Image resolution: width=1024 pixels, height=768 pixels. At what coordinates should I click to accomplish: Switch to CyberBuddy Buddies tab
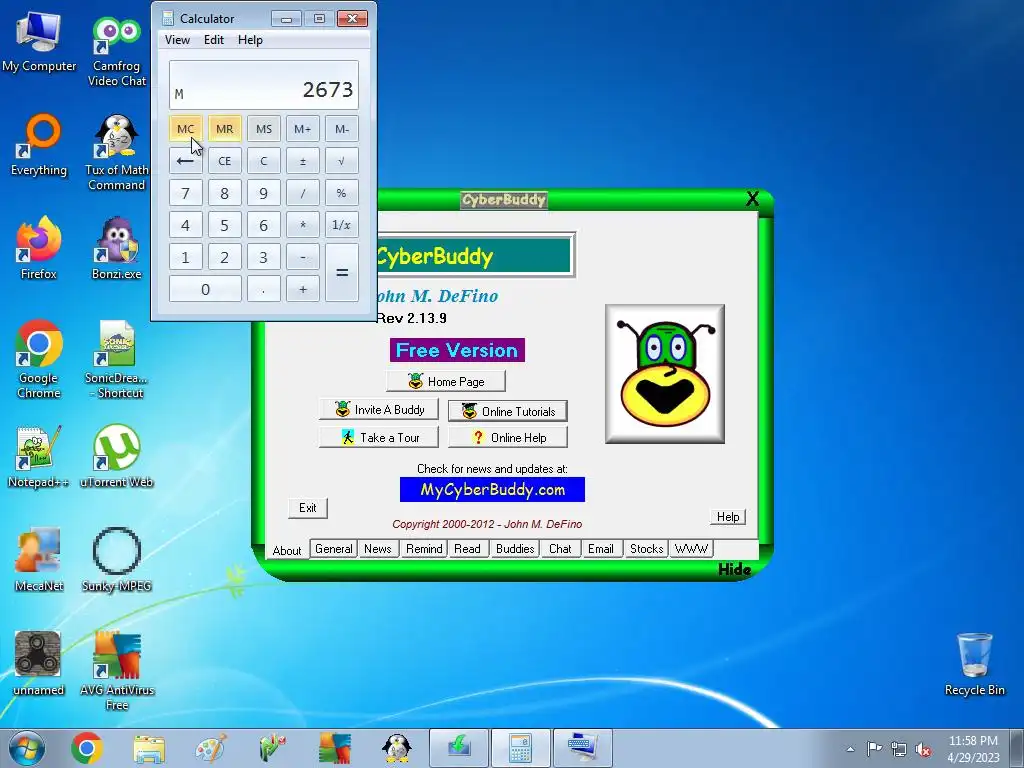coord(515,549)
